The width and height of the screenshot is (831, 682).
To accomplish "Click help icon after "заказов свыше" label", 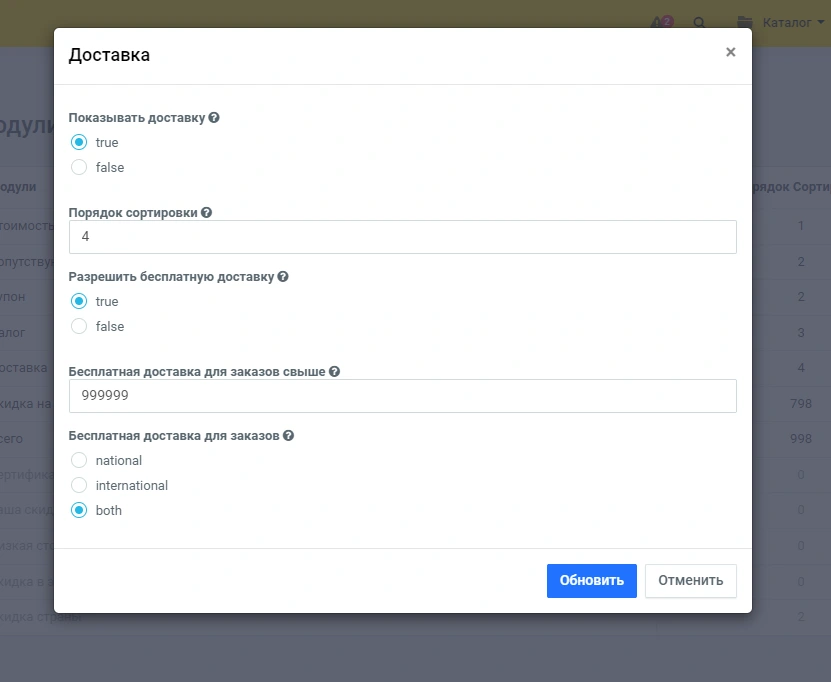I will [334, 371].
